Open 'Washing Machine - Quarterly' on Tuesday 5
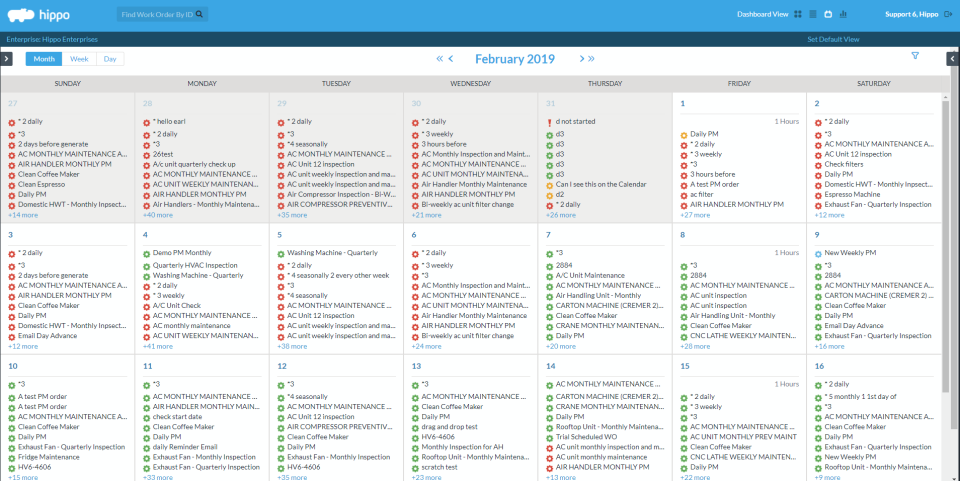The width and height of the screenshot is (960, 481). pyautogui.click(x=332, y=253)
